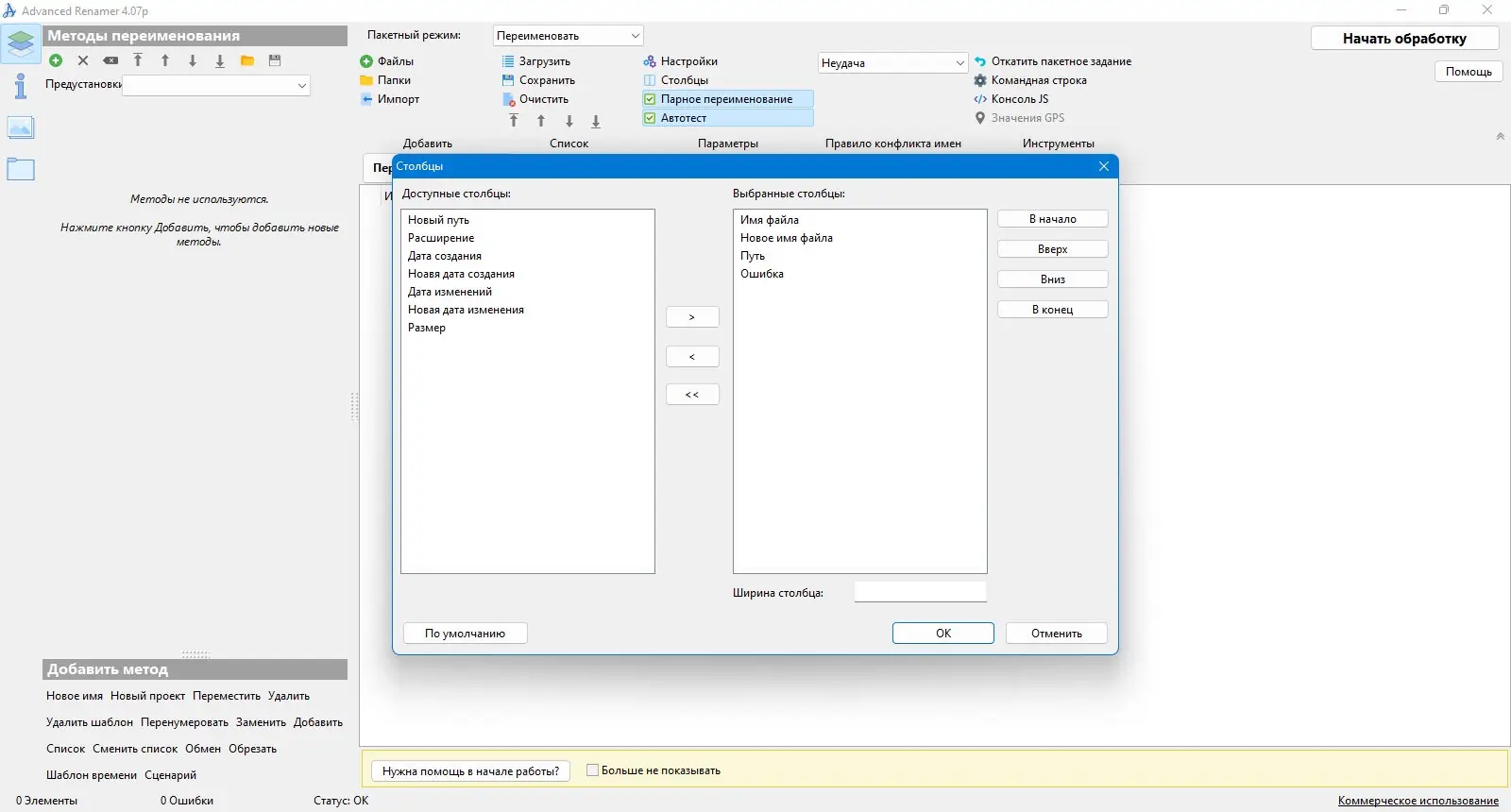Click the Помощь button
Viewport: 1511px width, 812px height.
click(1469, 72)
